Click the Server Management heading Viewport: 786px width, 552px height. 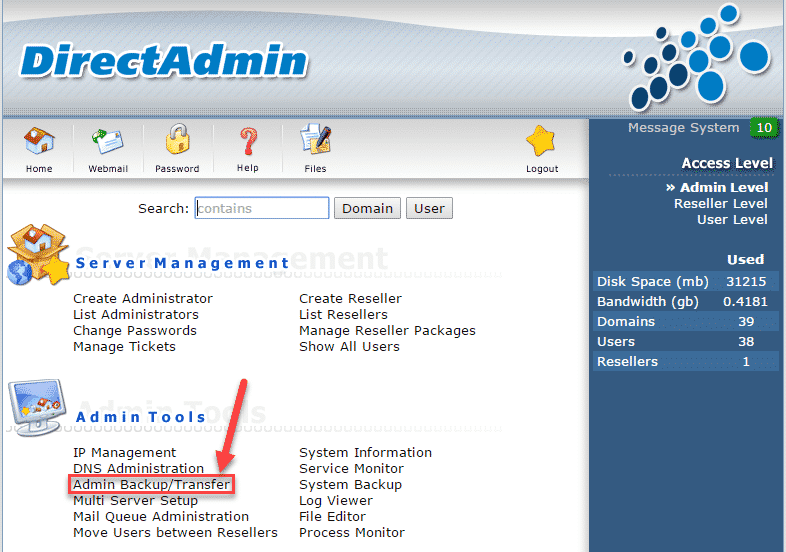(x=182, y=263)
